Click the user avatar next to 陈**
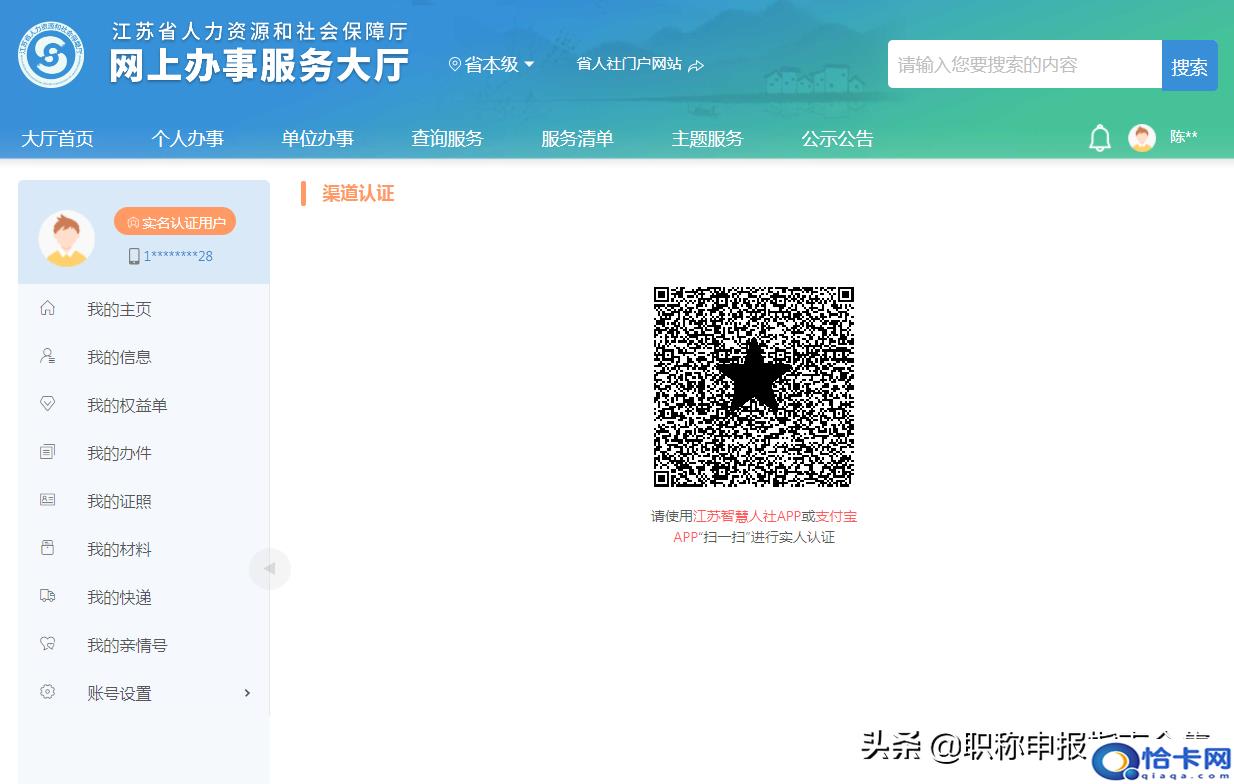 pos(1142,138)
